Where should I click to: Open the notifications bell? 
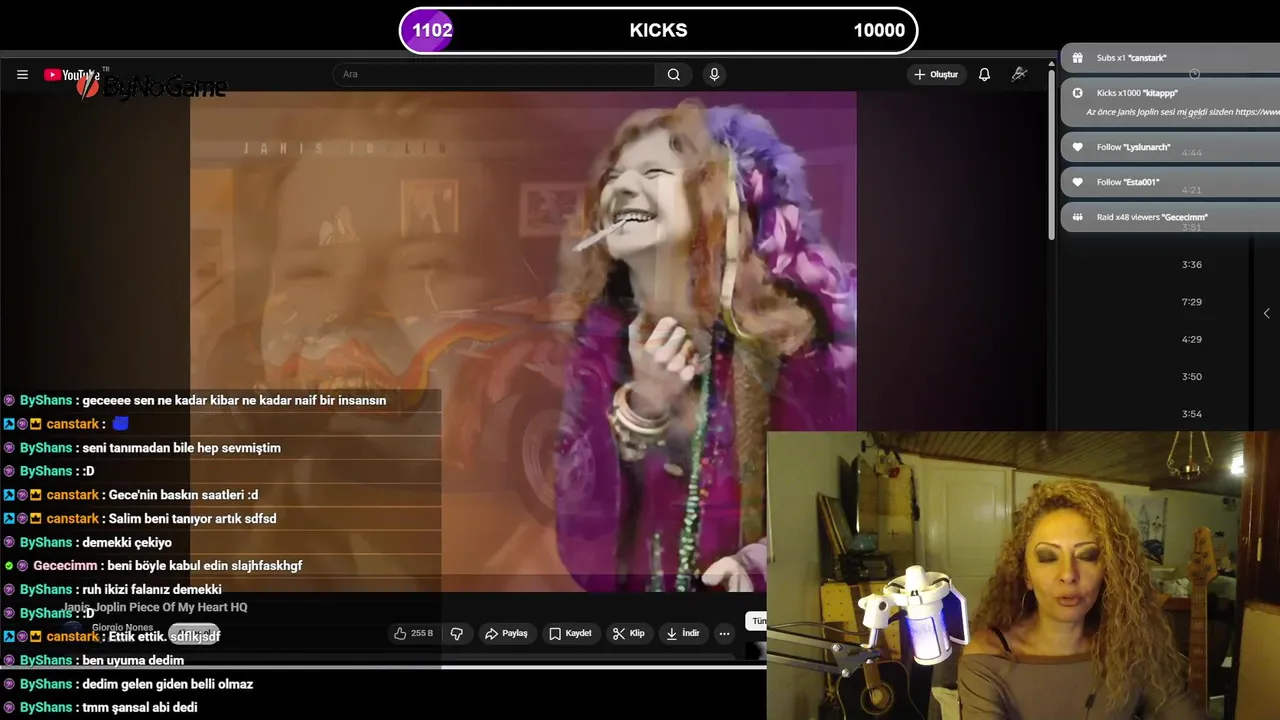click(x=984, y=74)
